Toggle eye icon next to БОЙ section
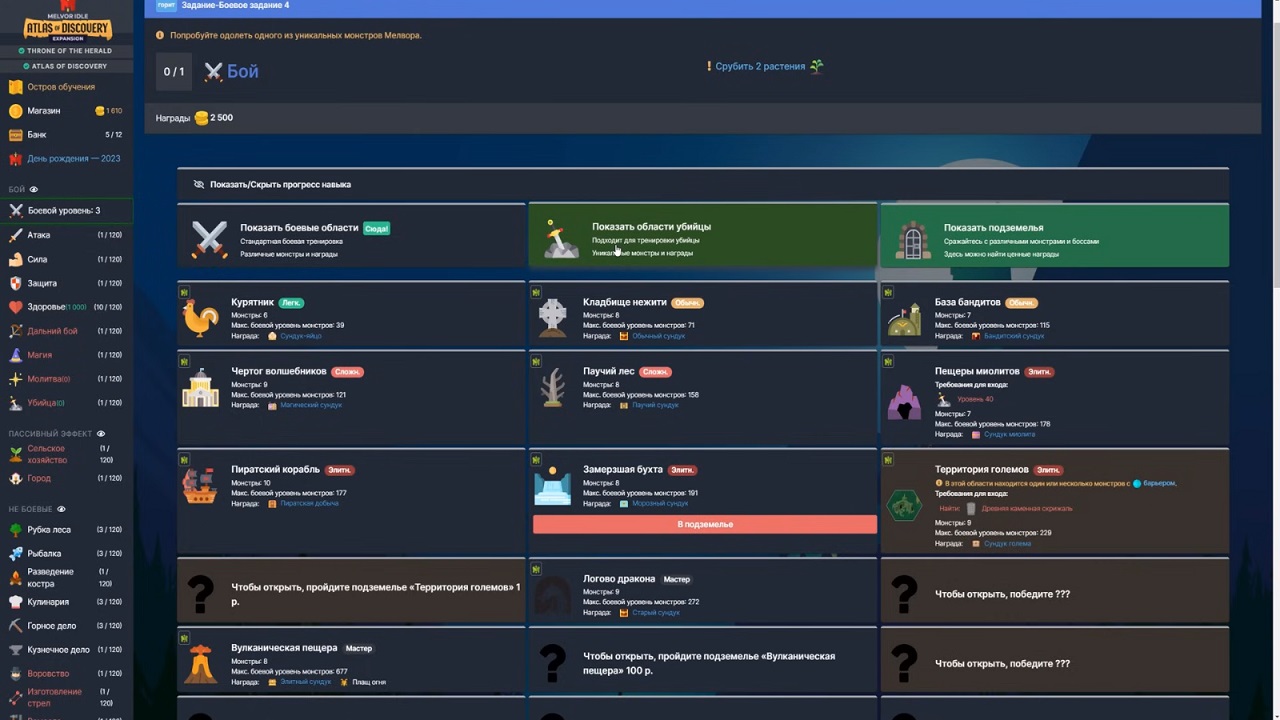 34,189
